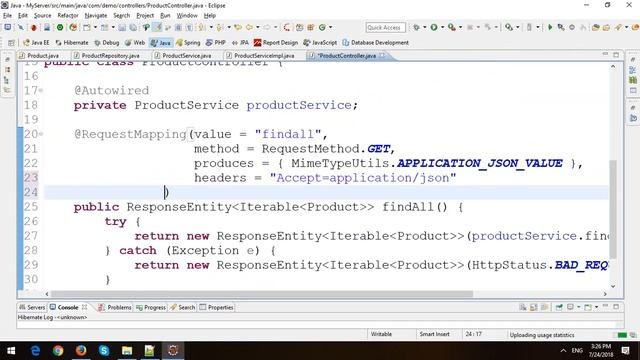This screenshot has width=640, height=360.
Task: Open the Java EE perspective
Action: coord(36,42)
